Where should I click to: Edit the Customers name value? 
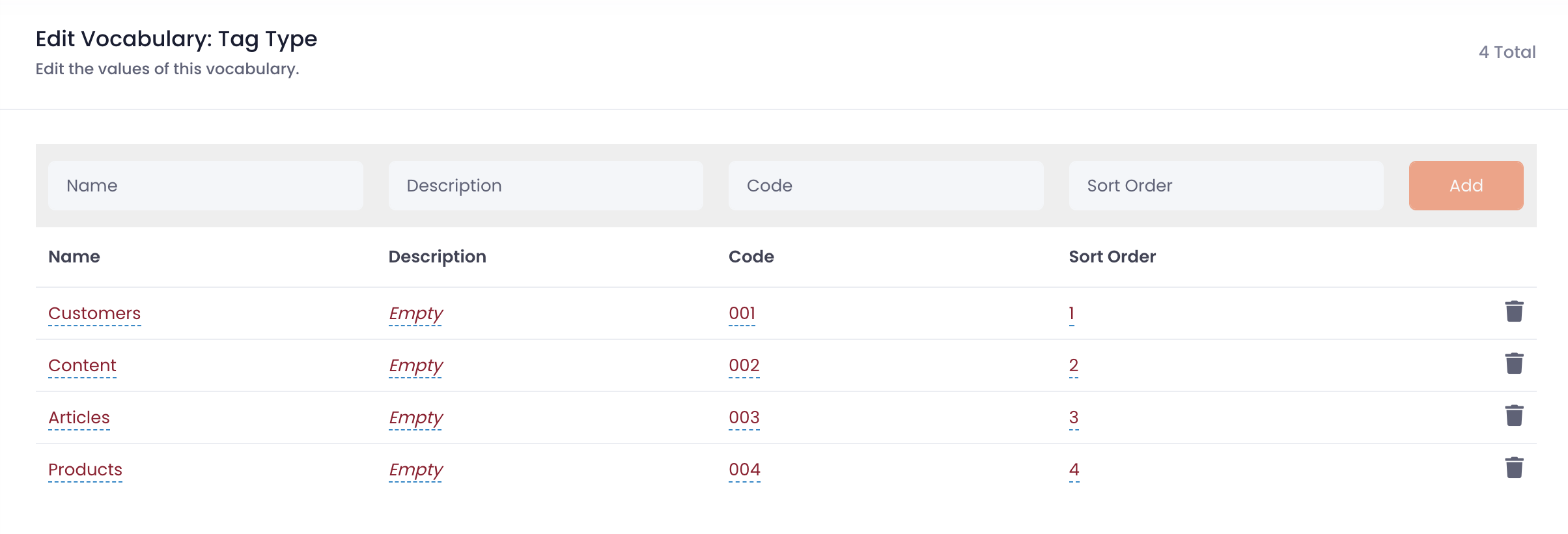pyautogui.click(x=94, y=313)
